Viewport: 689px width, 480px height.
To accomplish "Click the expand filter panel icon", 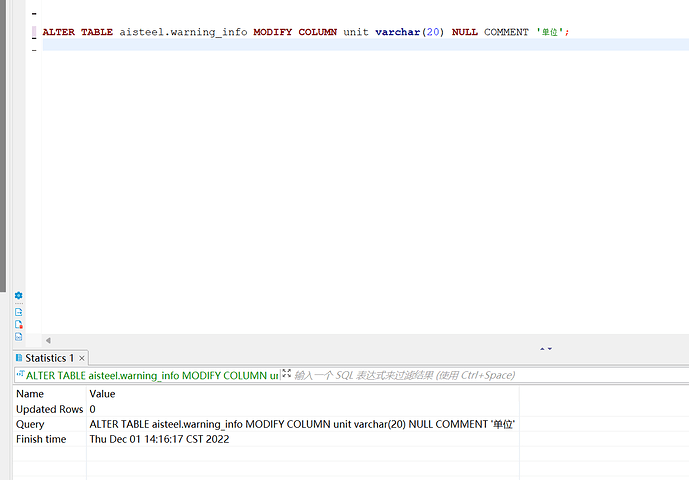I will click(286, 374).
